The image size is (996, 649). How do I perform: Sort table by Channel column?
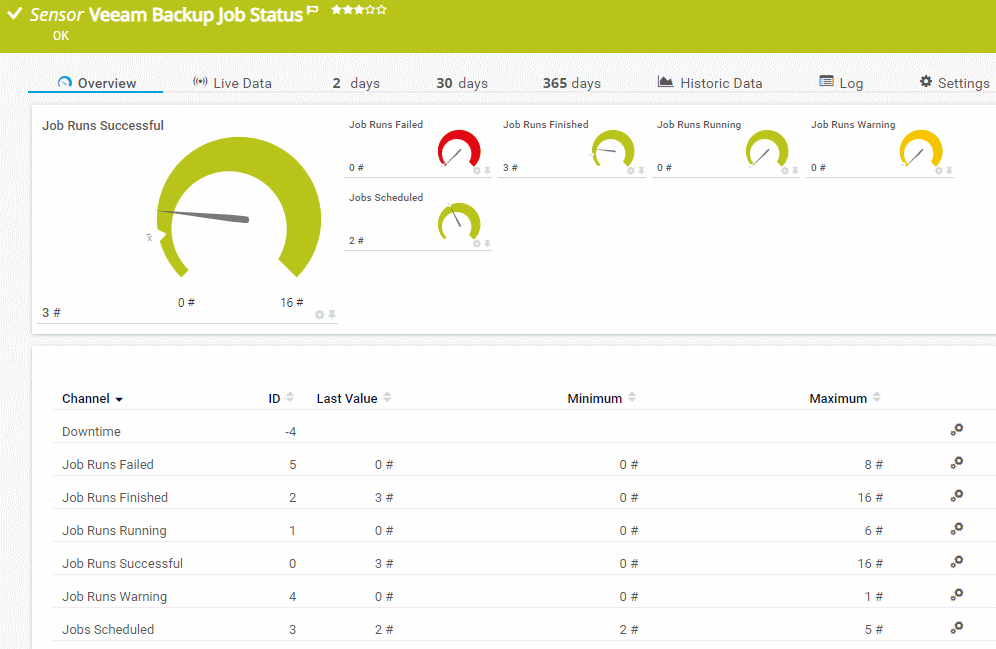tap(92, 399)
